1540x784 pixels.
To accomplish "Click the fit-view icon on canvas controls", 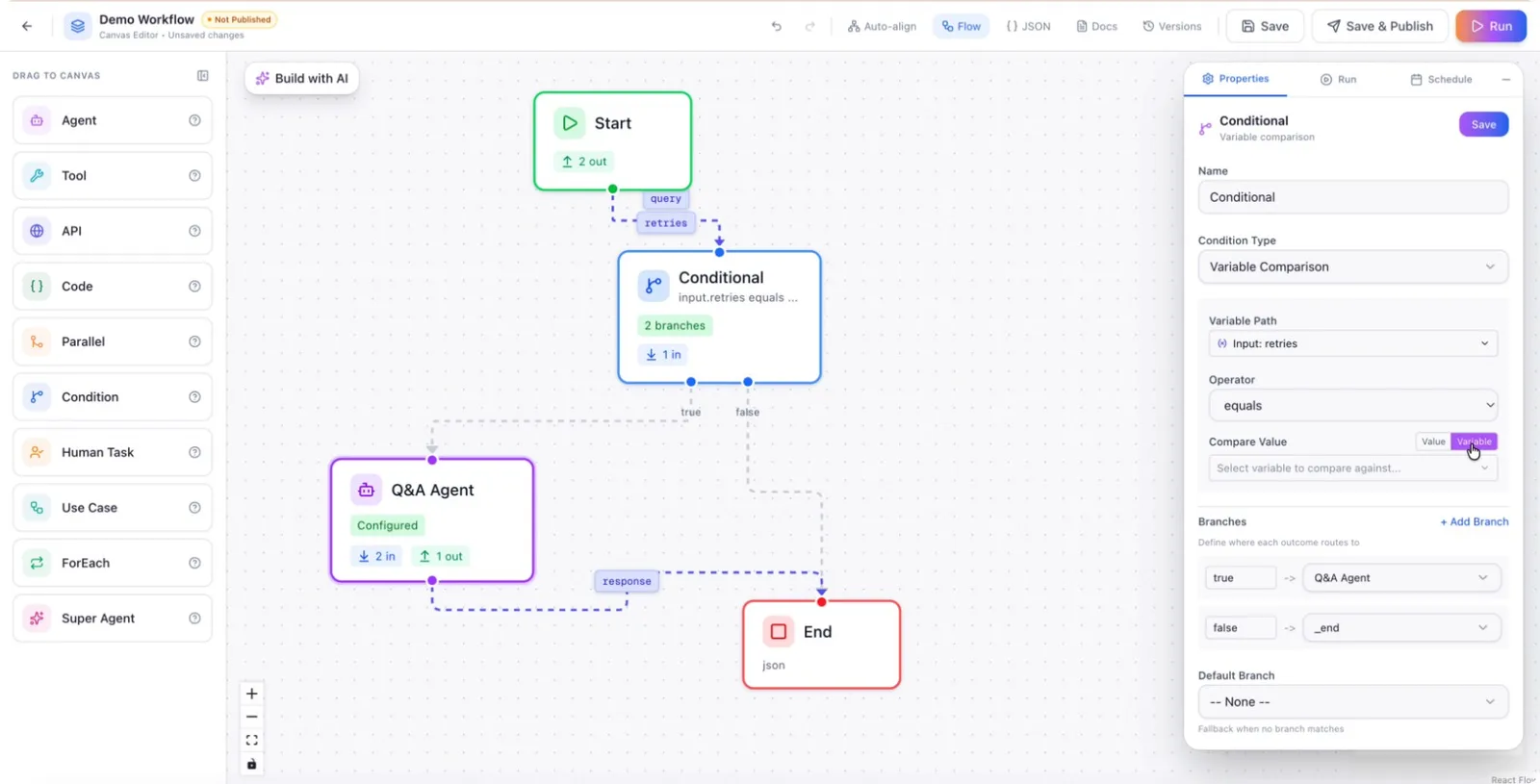I will pos(251,740).
